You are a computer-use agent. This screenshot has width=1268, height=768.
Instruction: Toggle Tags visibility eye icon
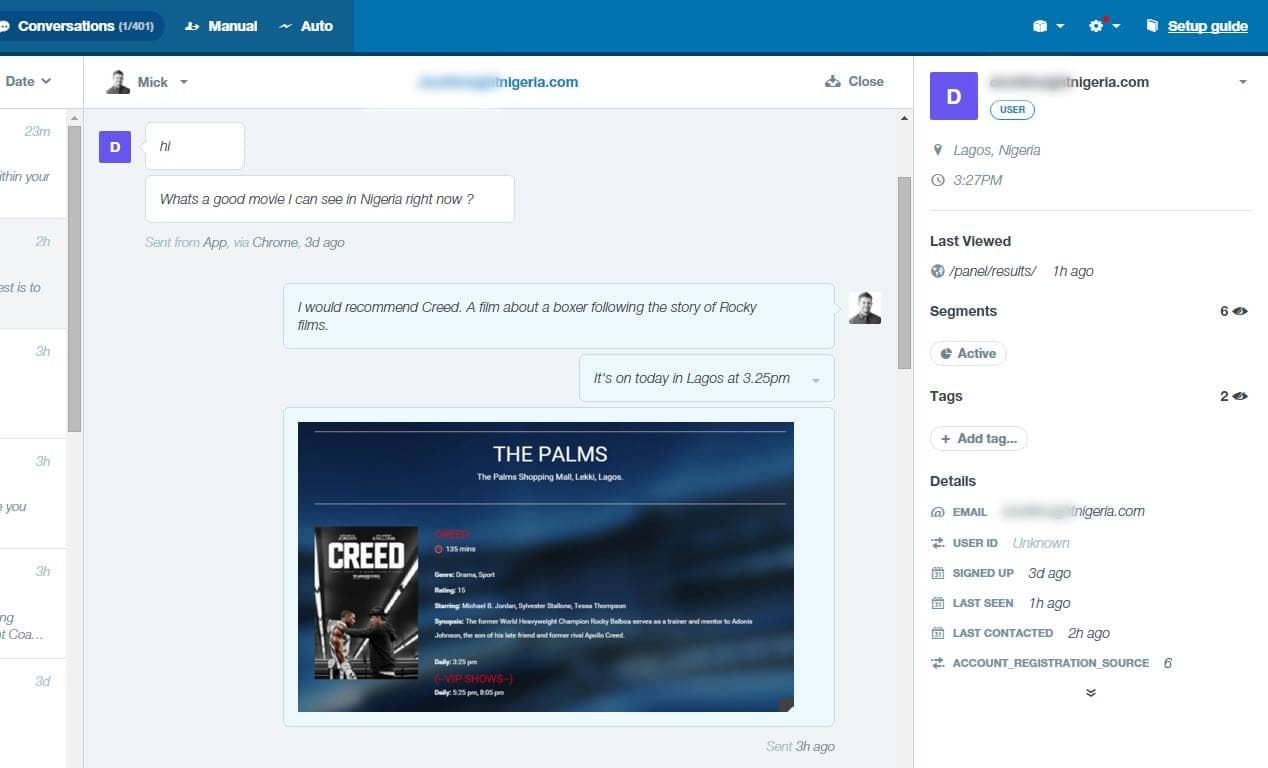coord(1240,396)
